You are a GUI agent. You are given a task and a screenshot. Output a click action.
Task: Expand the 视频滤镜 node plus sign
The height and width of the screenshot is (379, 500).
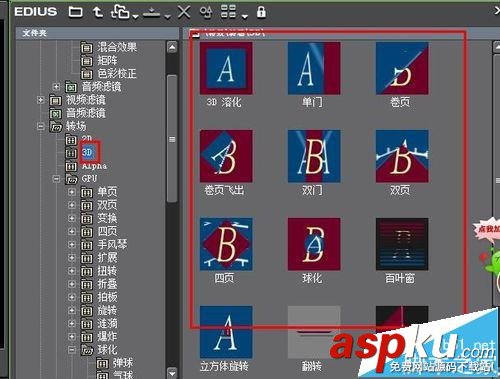(x=41, y=100)
